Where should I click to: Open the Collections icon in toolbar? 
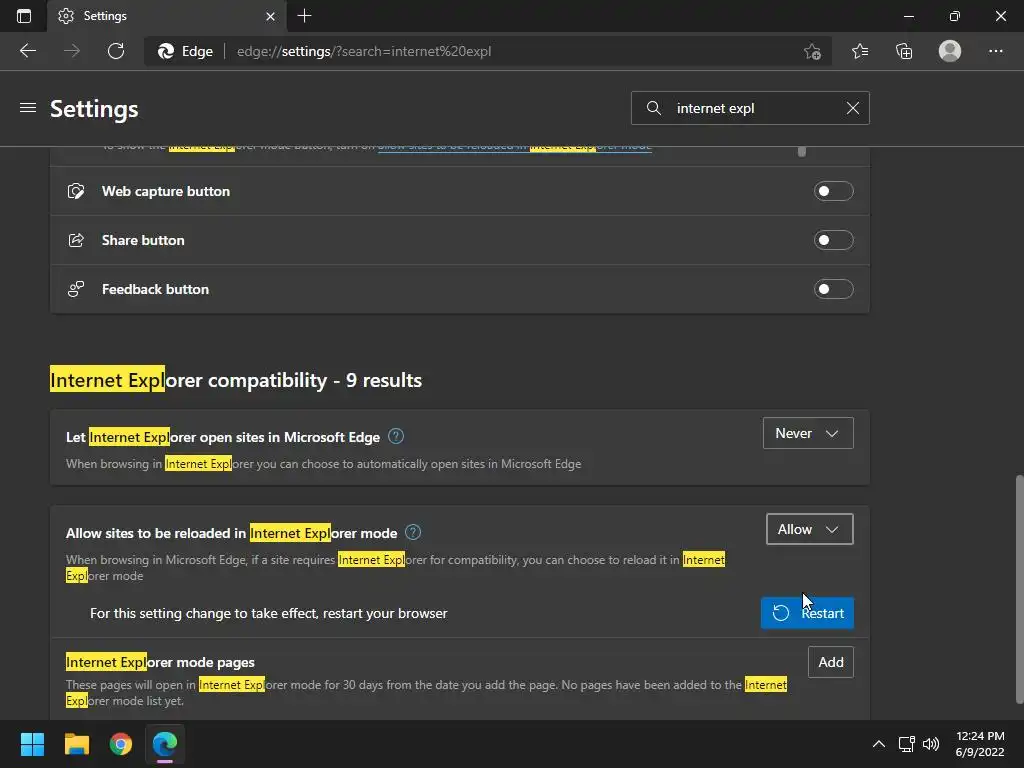tap(904, 51)
